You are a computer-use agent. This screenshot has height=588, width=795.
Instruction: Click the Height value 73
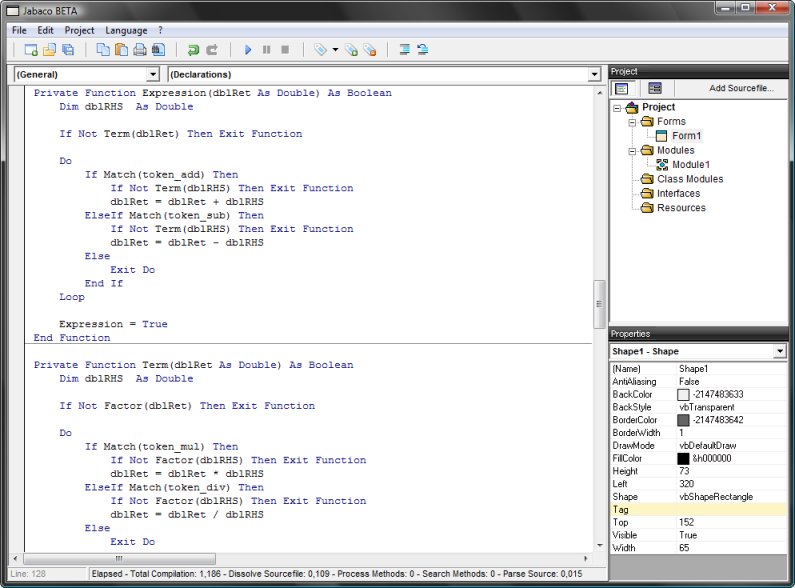point(684,471)
